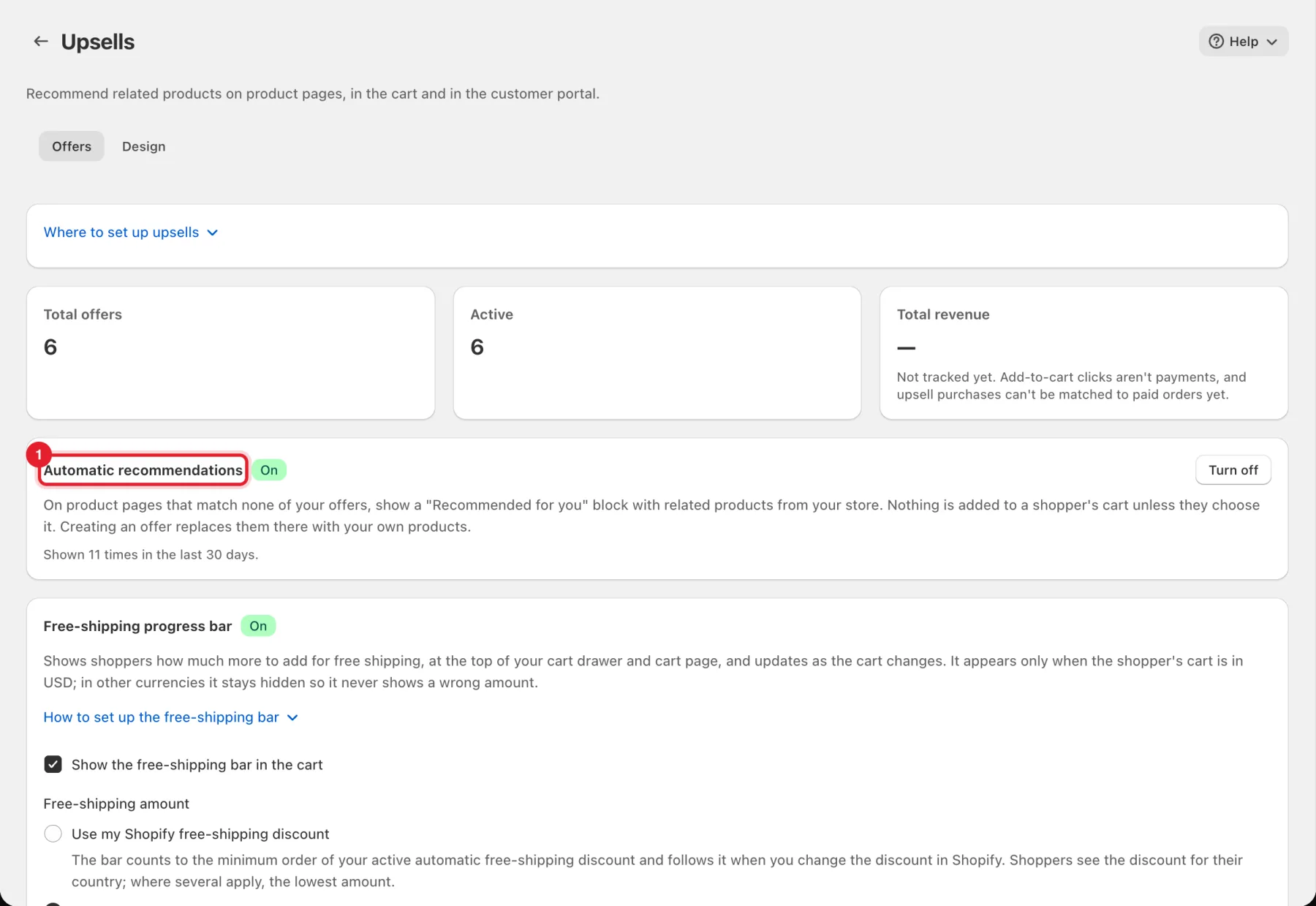Click the 'On' badge beside Free-shipping progress bar

pos(258,626)
